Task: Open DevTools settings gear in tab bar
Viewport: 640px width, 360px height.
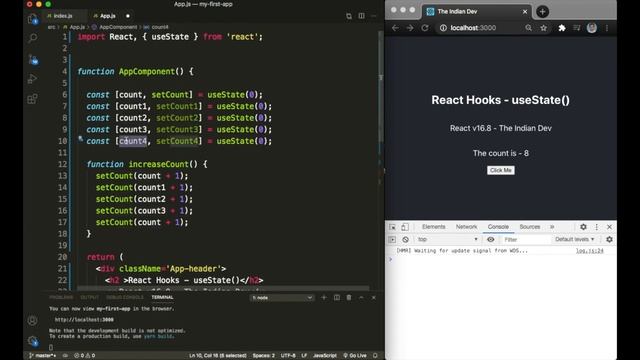Action: coord(583,227)
